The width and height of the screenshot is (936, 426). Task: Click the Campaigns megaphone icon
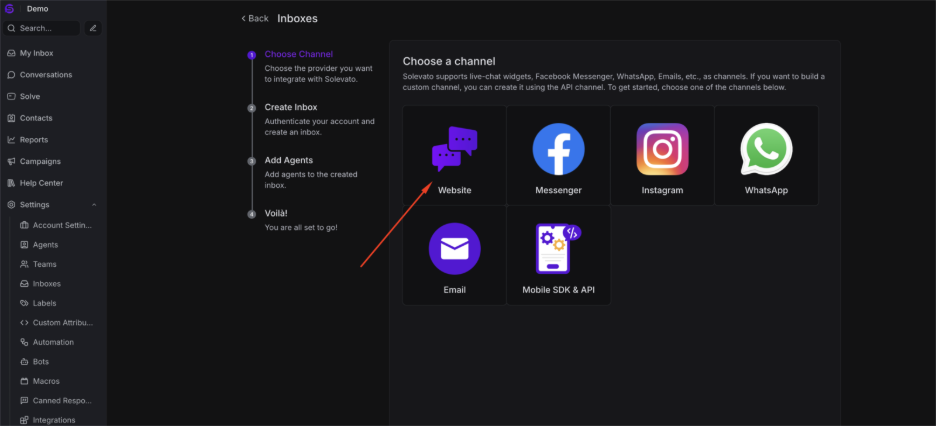pos(11,161)
